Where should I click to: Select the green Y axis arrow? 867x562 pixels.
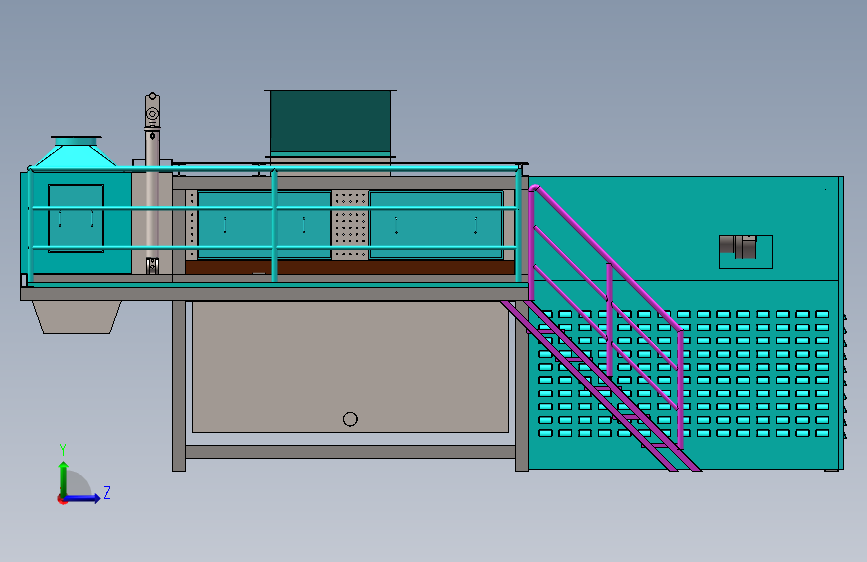coord(64,478)
